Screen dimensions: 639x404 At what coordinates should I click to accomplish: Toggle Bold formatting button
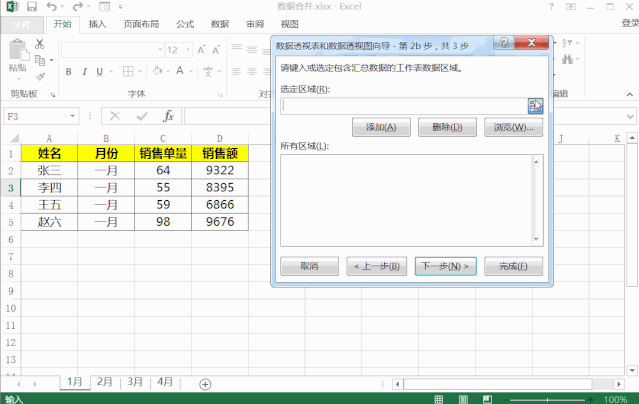coord(68,72)
